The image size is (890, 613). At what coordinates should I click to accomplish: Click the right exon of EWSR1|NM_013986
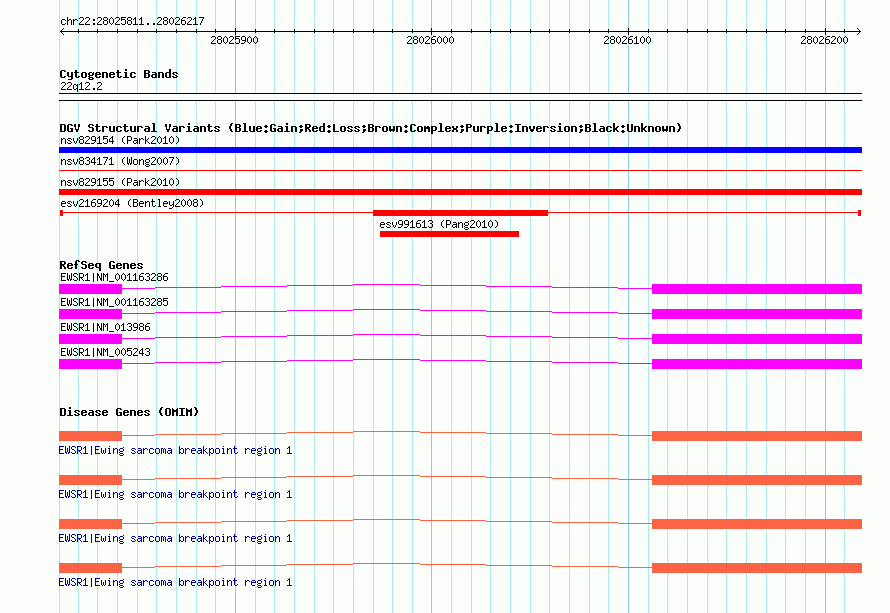757,339
